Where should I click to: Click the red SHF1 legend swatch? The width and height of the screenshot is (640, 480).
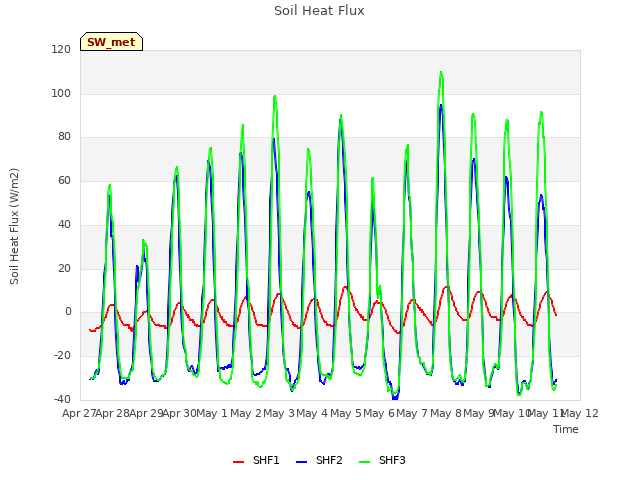tap(238, 462)
